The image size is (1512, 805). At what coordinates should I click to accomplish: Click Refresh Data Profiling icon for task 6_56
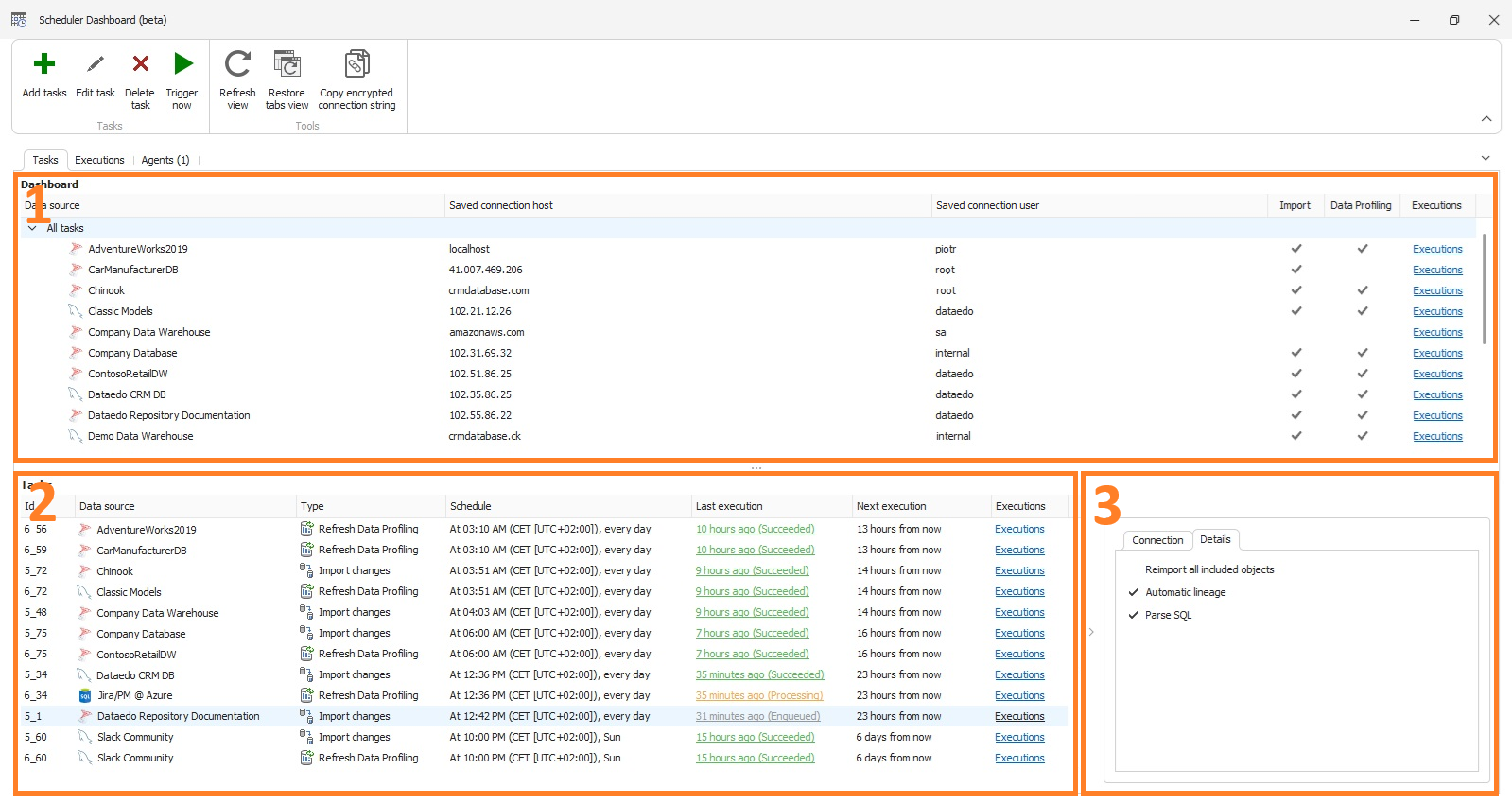(306, 529)
